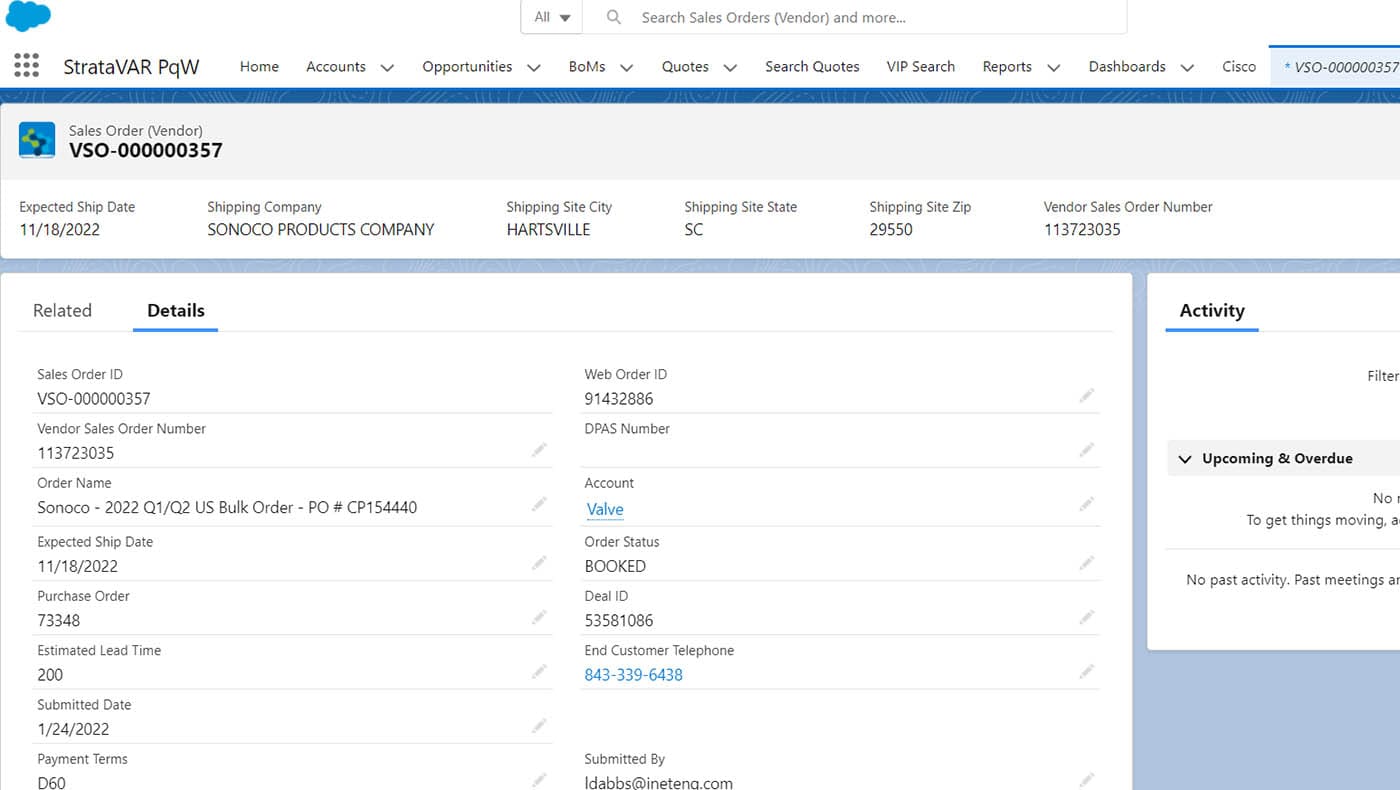1400x790 pixels.
Task: Click HARTSVILLE shipping city value
Action: (x=548, y=229)
